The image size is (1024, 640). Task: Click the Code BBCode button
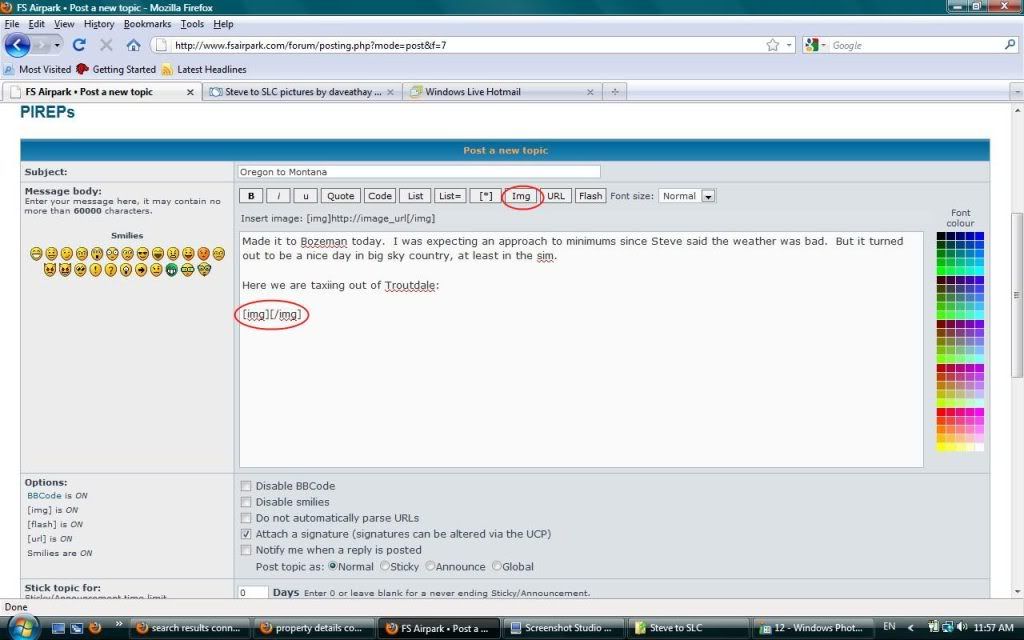pos(379,196)
